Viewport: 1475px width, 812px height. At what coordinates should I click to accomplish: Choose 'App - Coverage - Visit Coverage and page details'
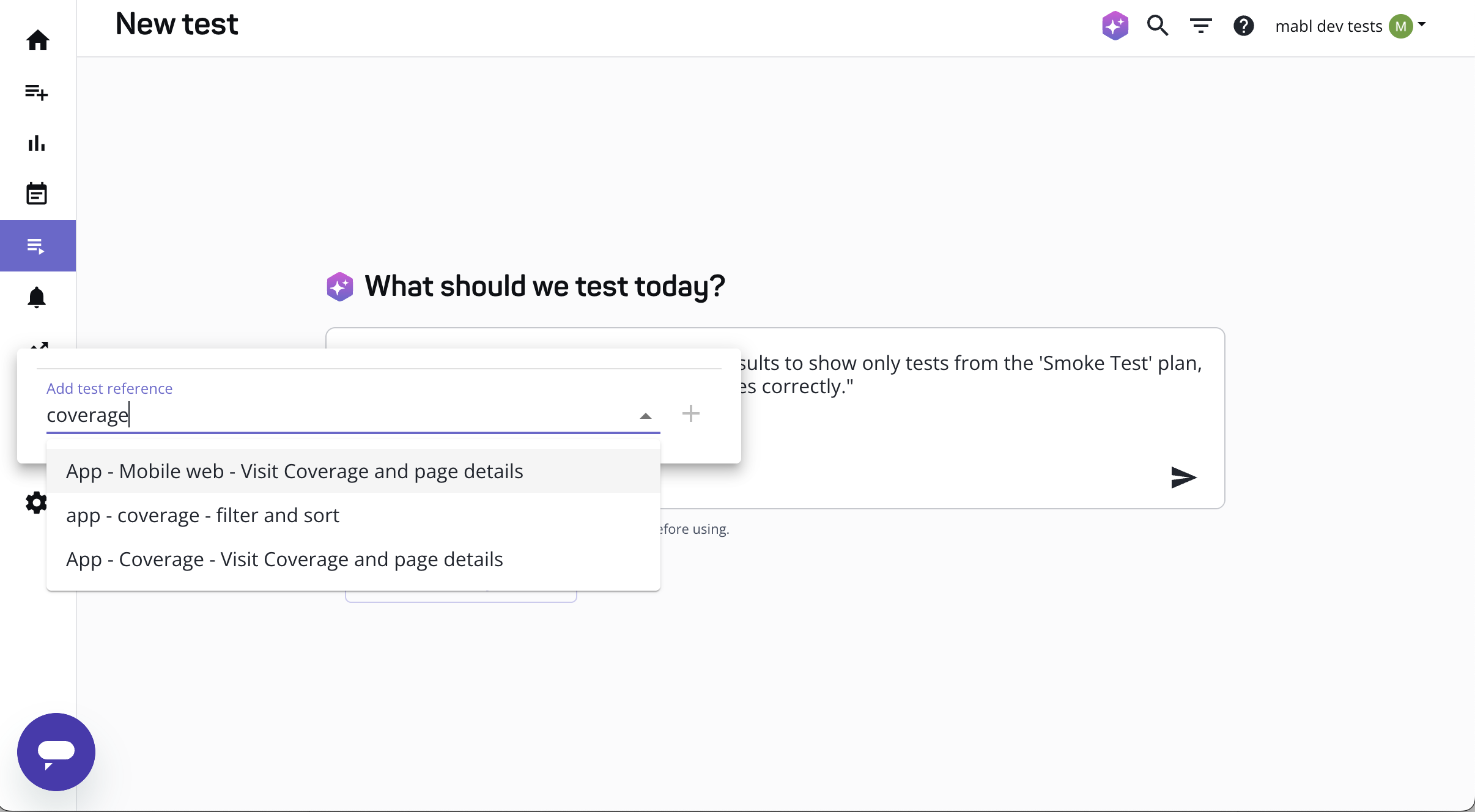point(284,558)
